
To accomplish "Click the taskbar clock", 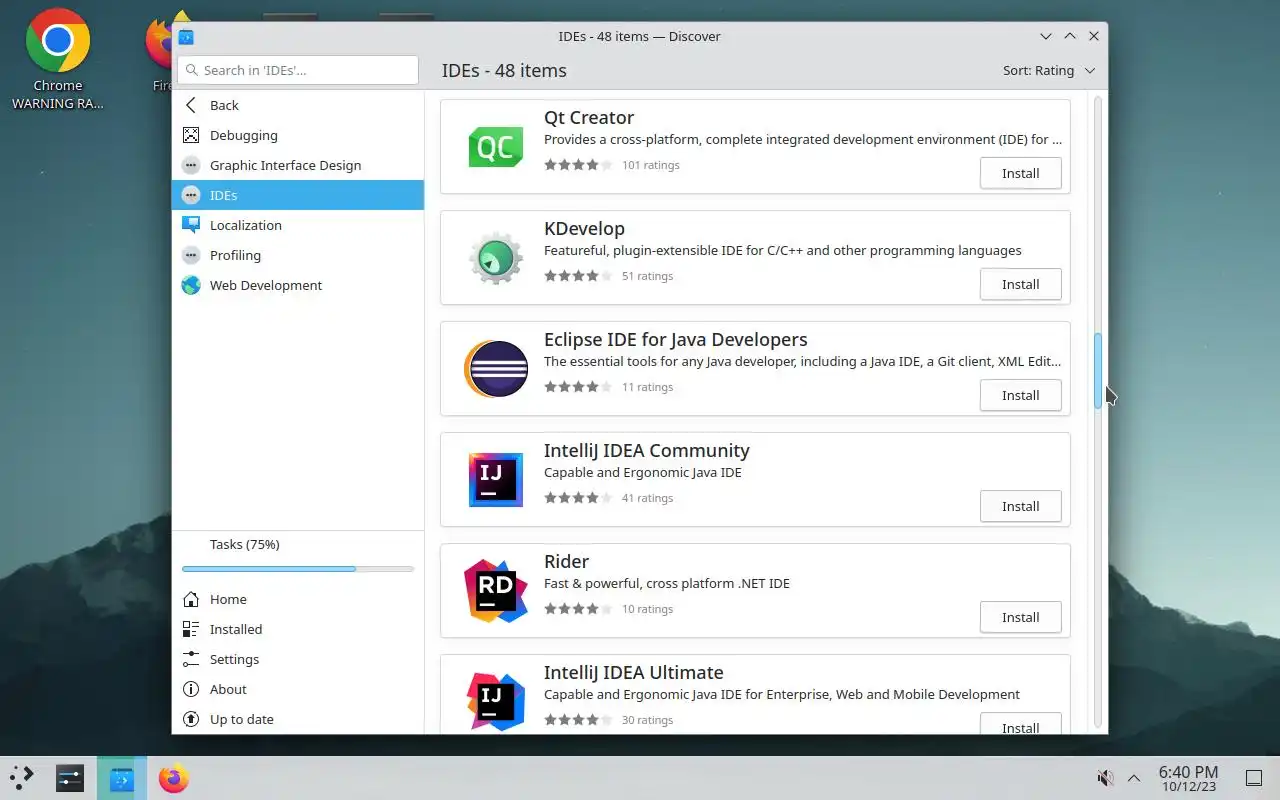I will (x=1188, y=778).
